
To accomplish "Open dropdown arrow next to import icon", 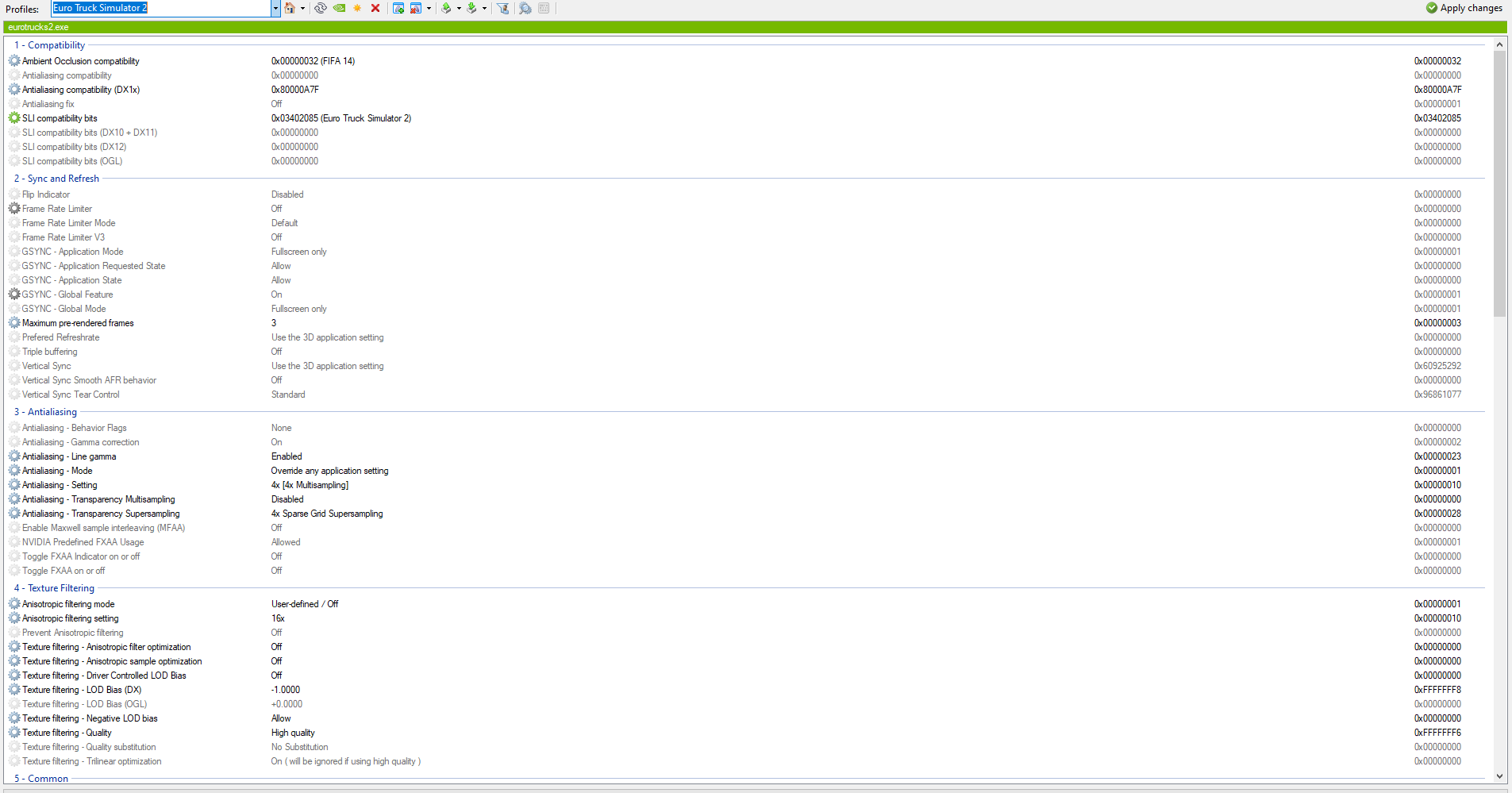I will pos(484,8).
